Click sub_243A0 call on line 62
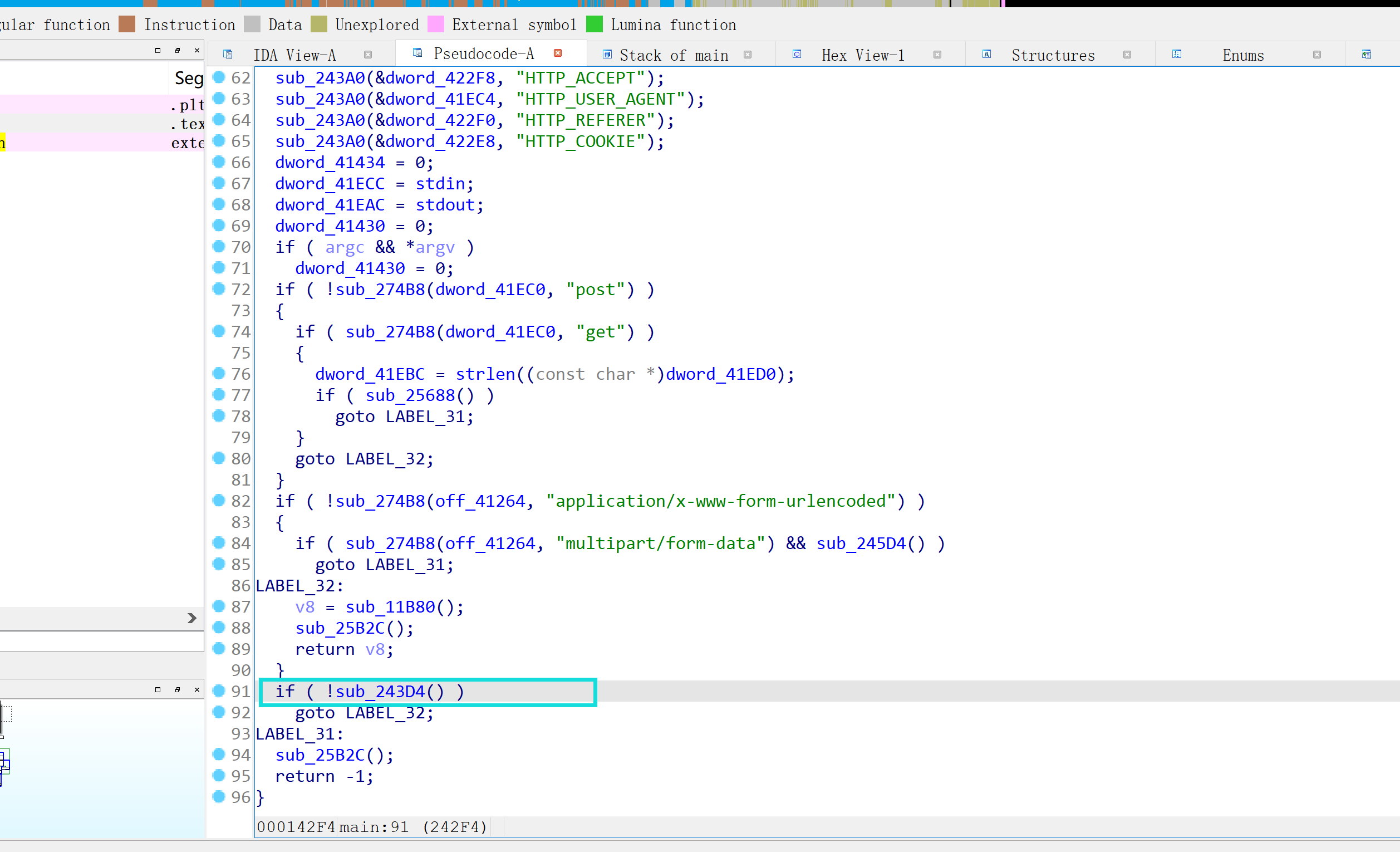The height and width of the screenshot is (852, 1400). [321, 78]
